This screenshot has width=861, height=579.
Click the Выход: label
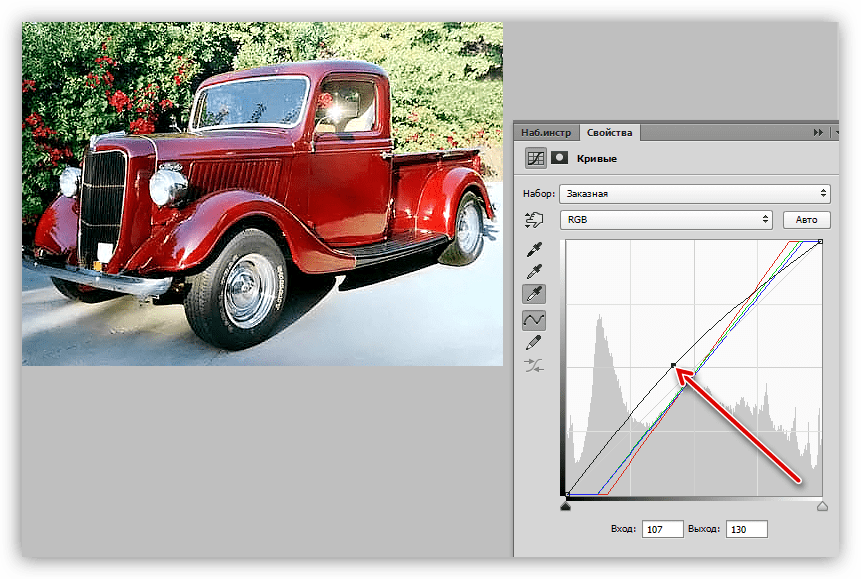[703, 528]
